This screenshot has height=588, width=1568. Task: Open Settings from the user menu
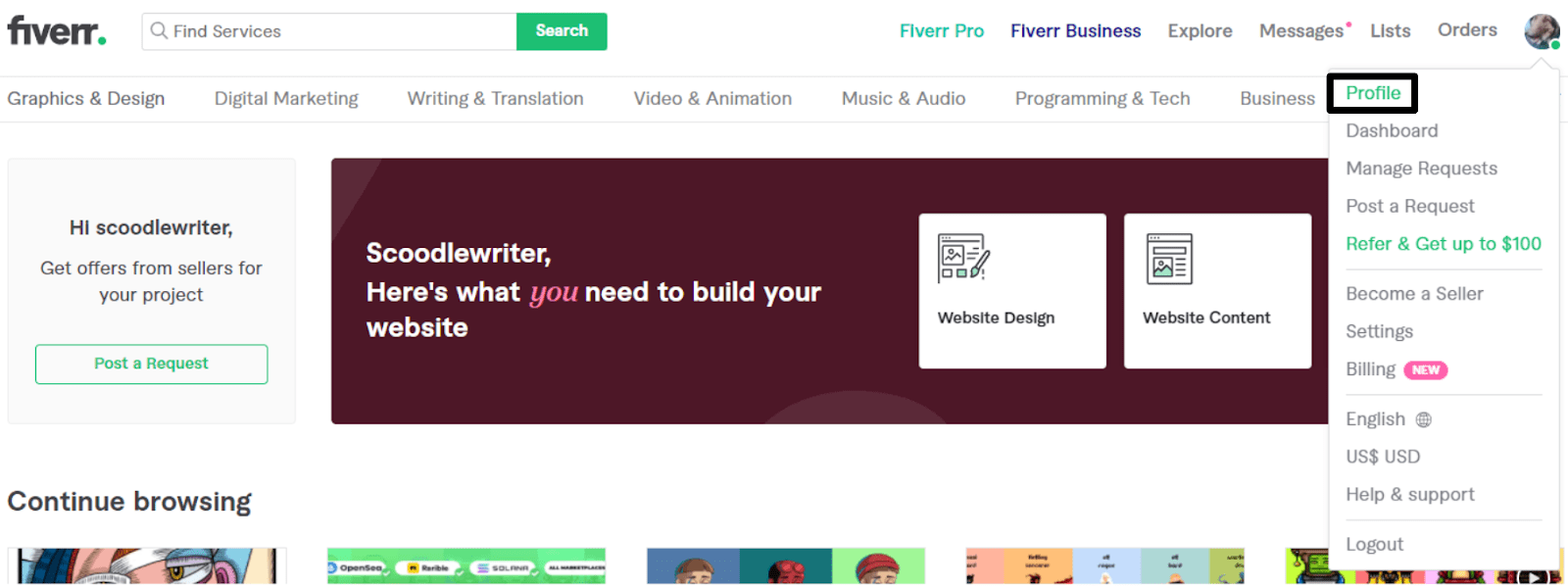(1379, 332)
